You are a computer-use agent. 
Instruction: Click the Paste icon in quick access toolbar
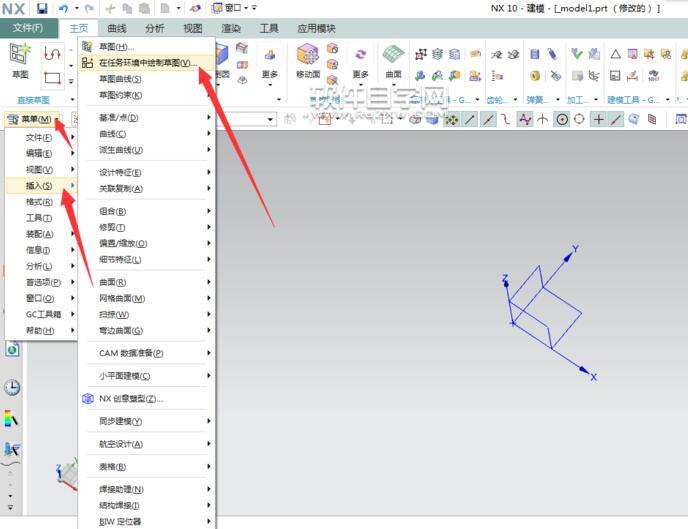point(144,8)
